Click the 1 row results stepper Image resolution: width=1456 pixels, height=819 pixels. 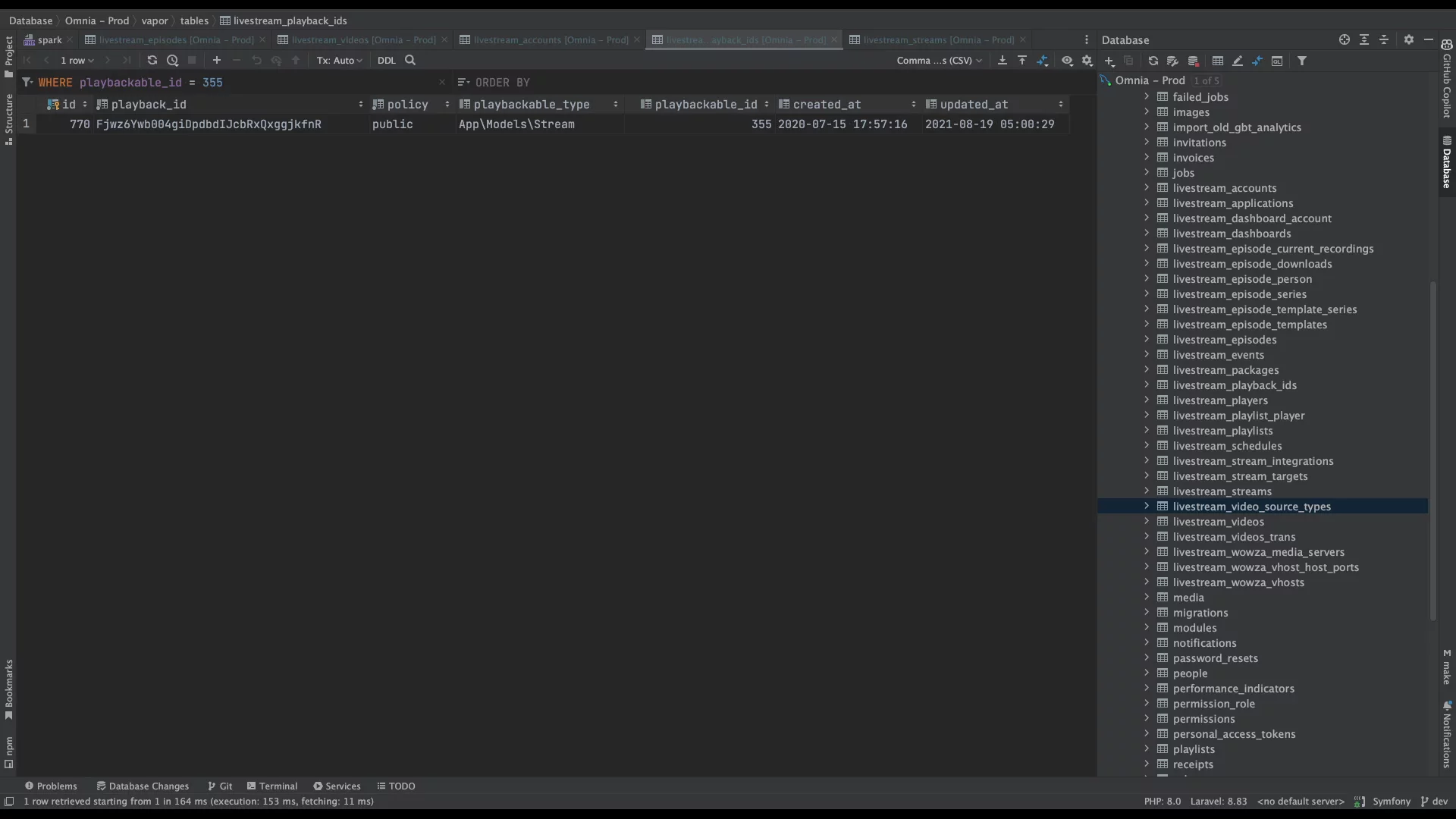(76, 60)
